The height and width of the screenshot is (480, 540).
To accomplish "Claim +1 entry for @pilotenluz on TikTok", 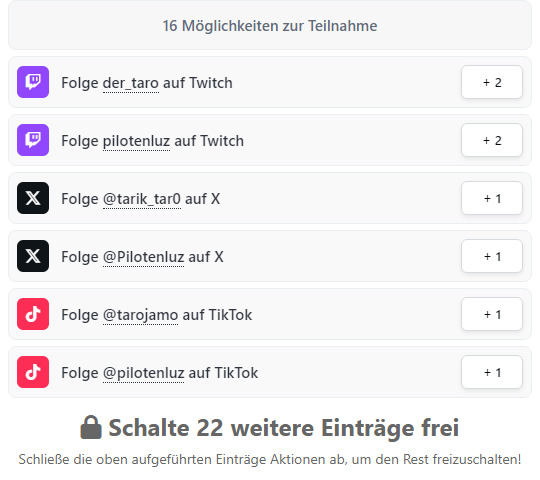I will [x=492, y=372].
